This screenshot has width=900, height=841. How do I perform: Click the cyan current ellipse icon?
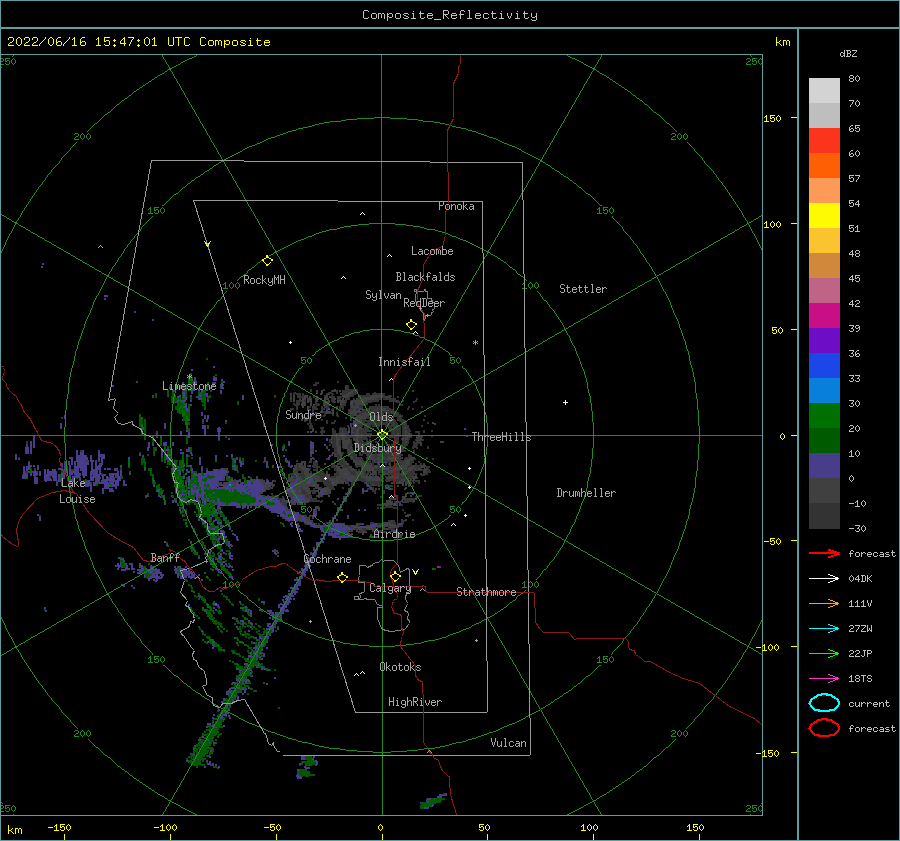tap(824, 703)
